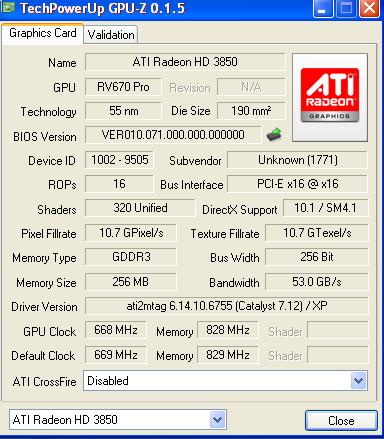Viewport: 384px width, 439px height.
Task: Click the Bandwidth value 53.0 GB/s
Action: (x=317, y=282)
